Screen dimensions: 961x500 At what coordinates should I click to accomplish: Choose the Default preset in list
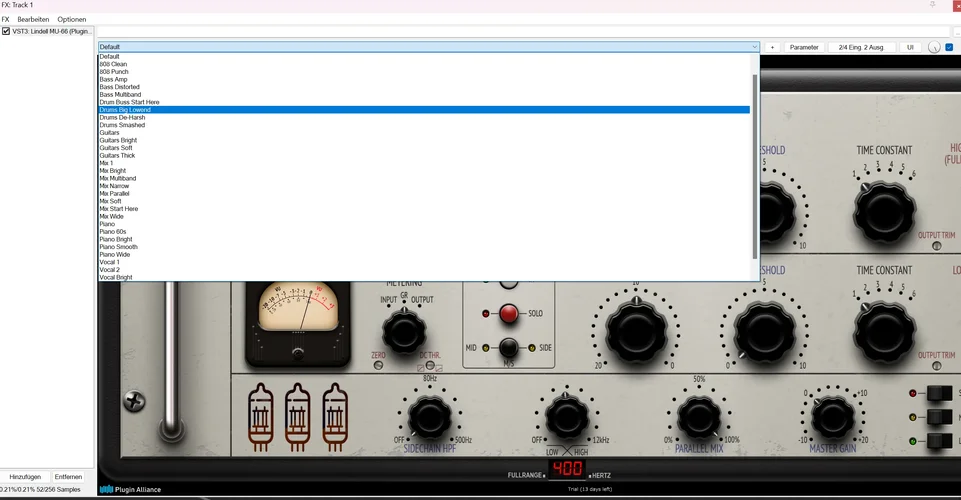424,56
